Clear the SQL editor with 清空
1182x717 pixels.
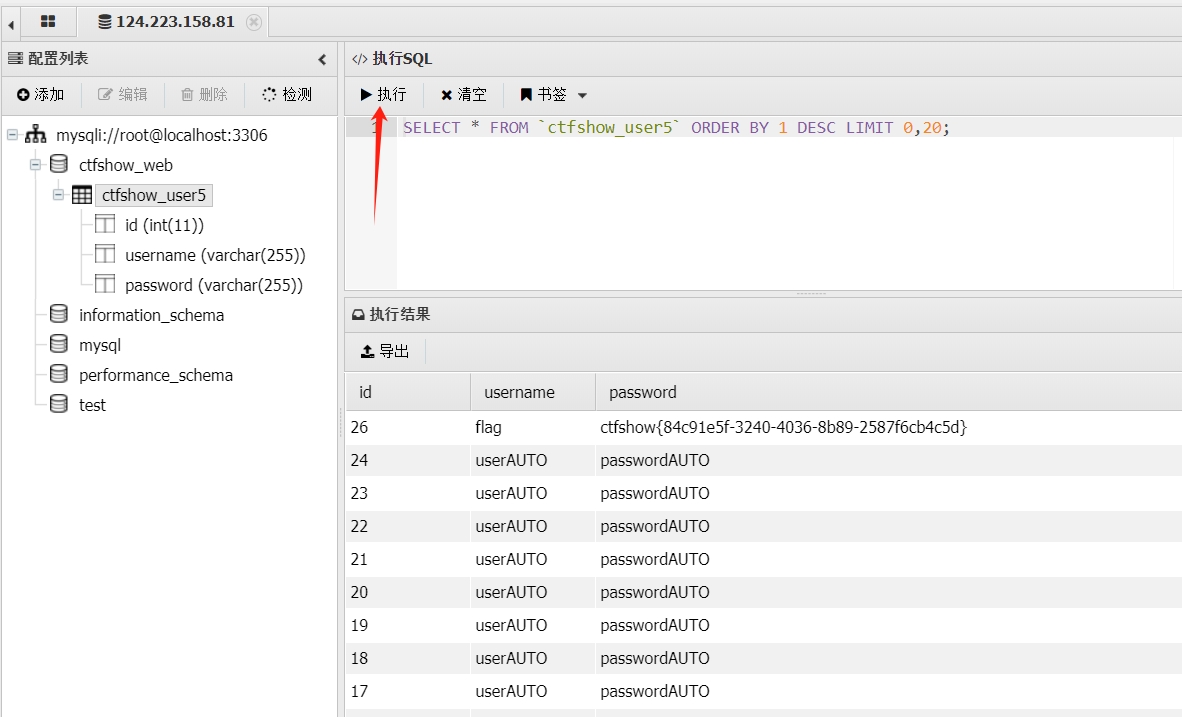tap(464, 94)
